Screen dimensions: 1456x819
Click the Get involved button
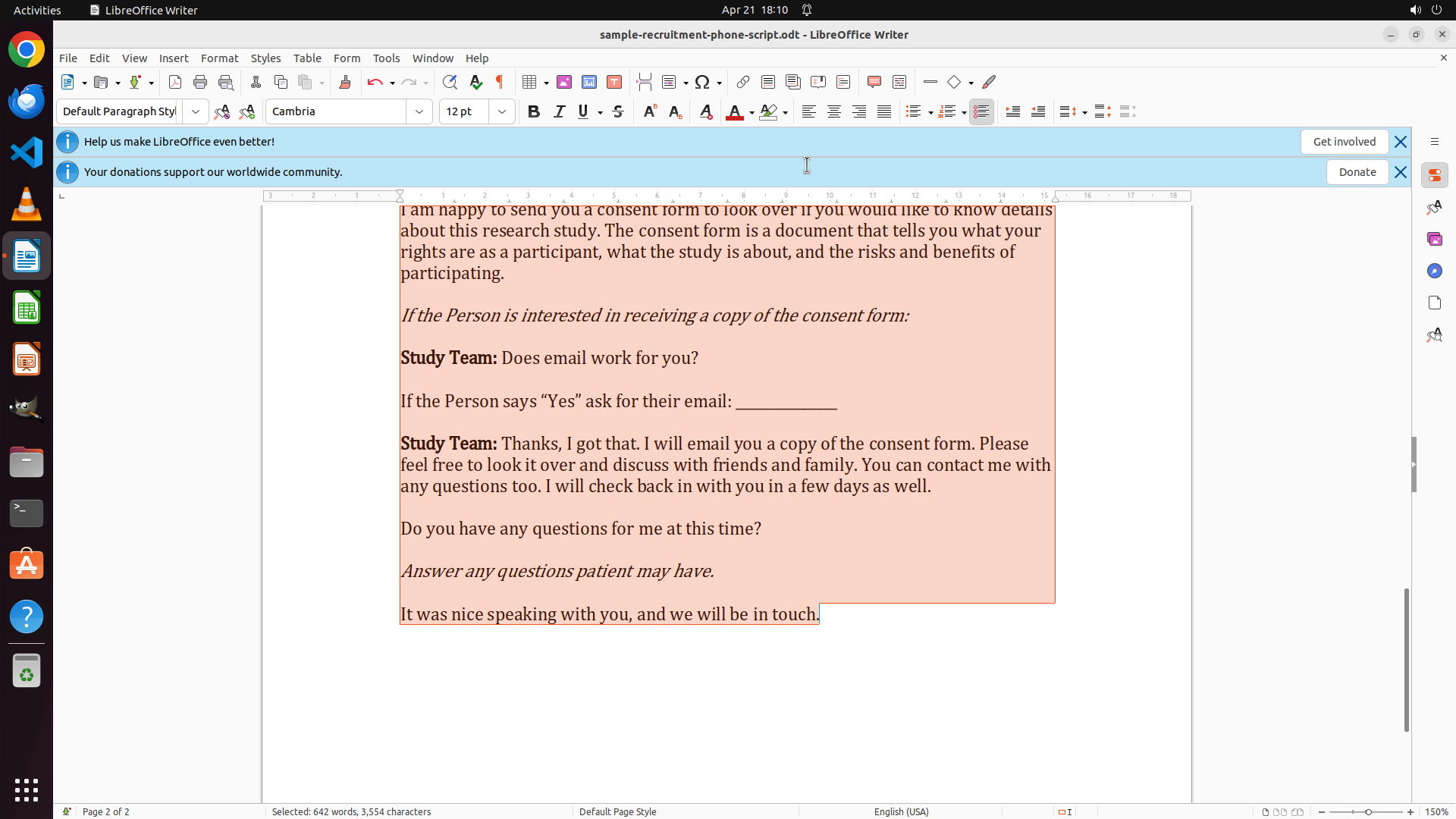point(1344,142)
